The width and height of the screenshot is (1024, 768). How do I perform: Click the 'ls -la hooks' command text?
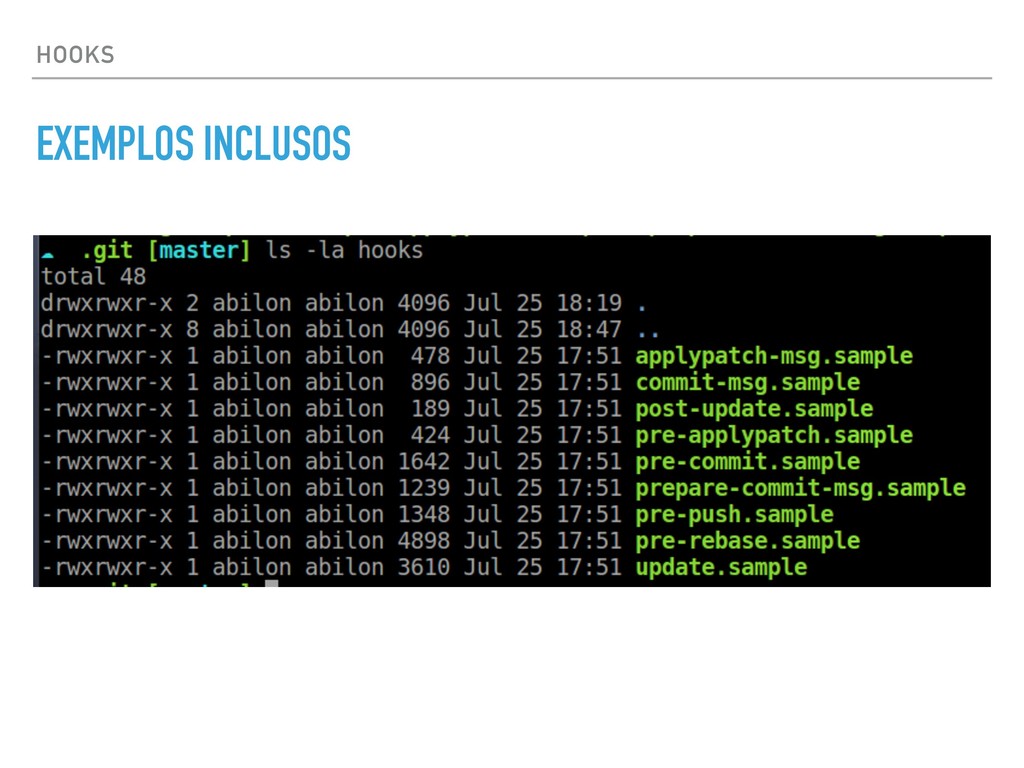[344, 250]
